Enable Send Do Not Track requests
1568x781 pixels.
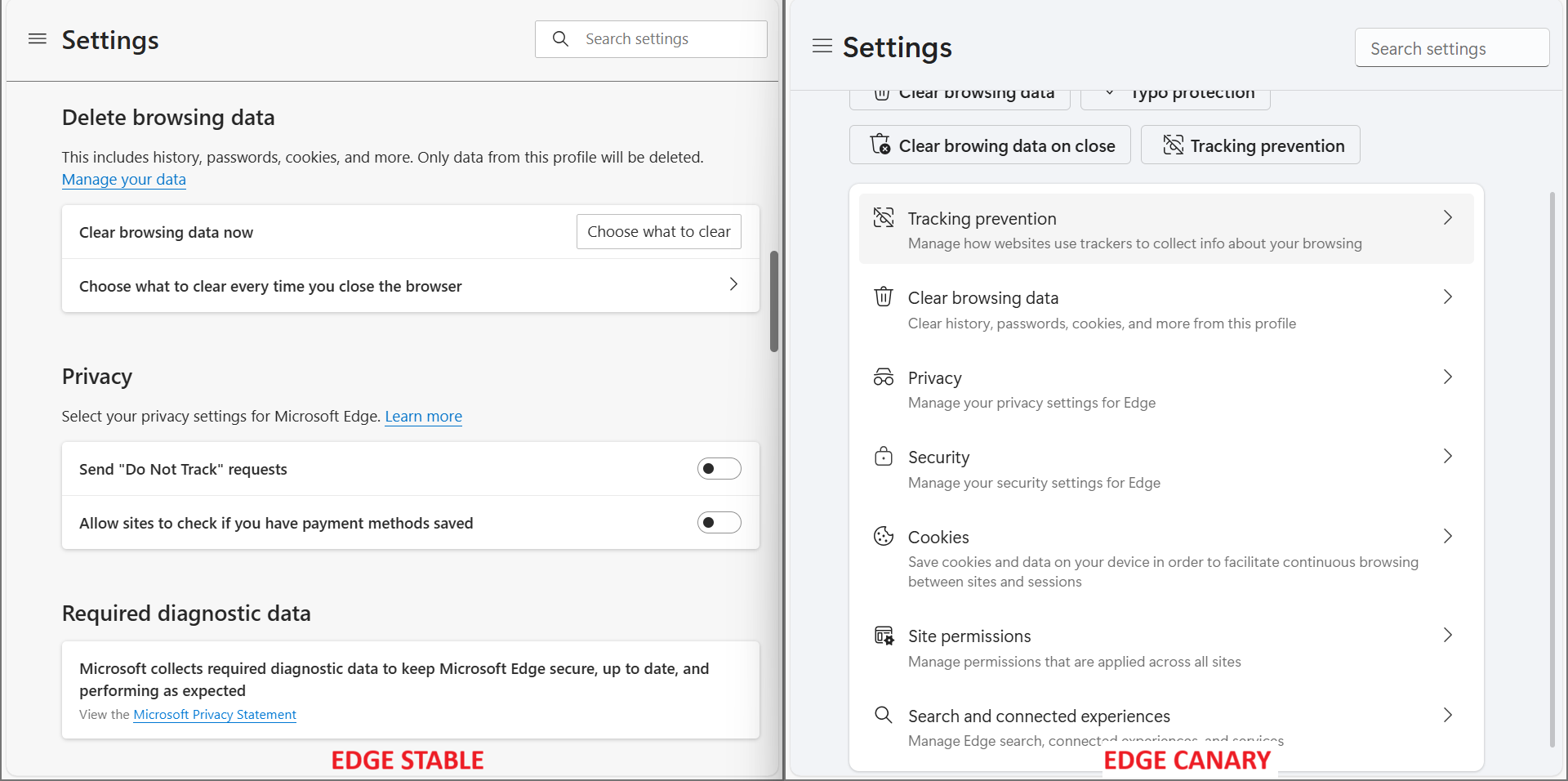719,468
